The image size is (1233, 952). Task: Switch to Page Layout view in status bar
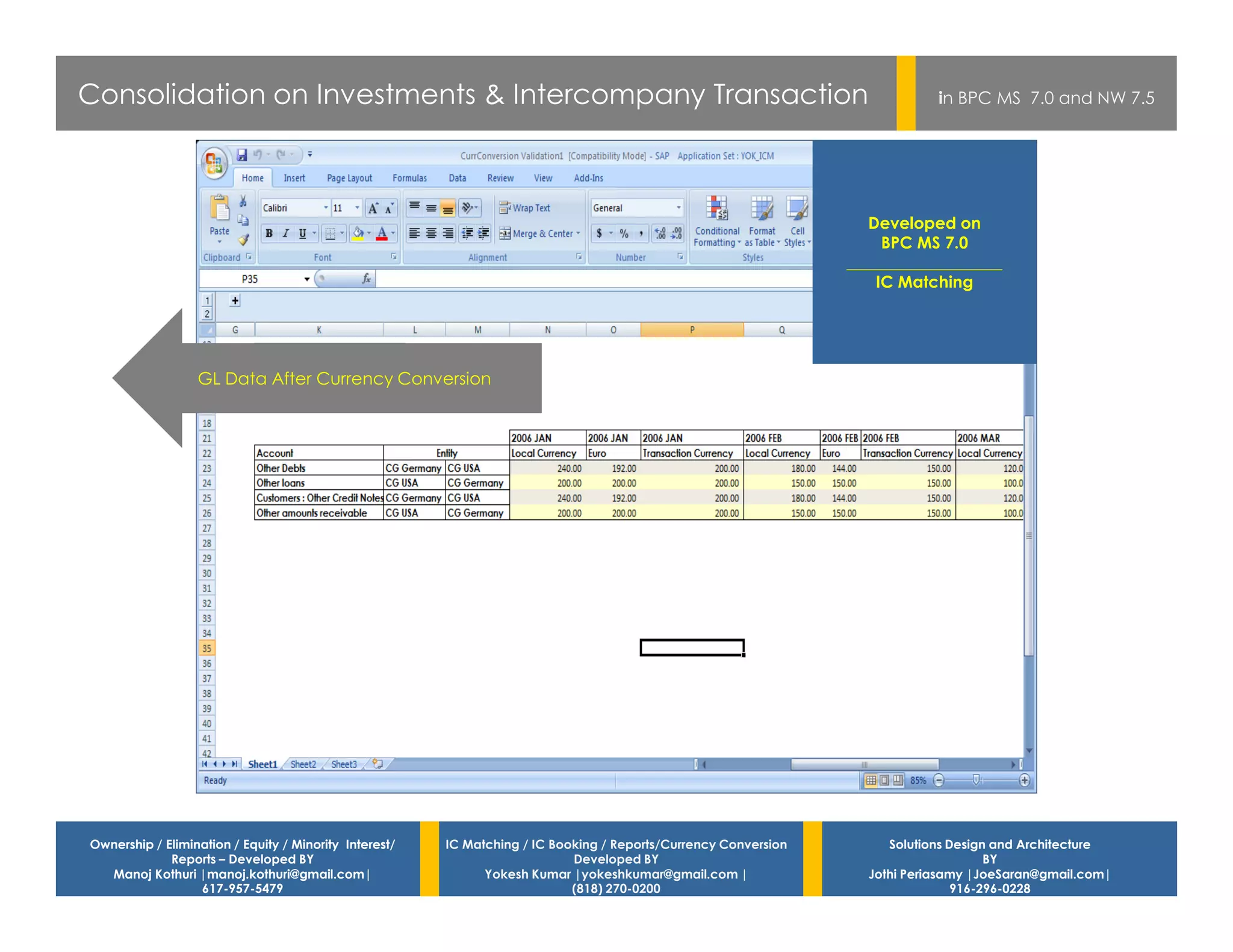pyautogui.click(x=884, y=780)
